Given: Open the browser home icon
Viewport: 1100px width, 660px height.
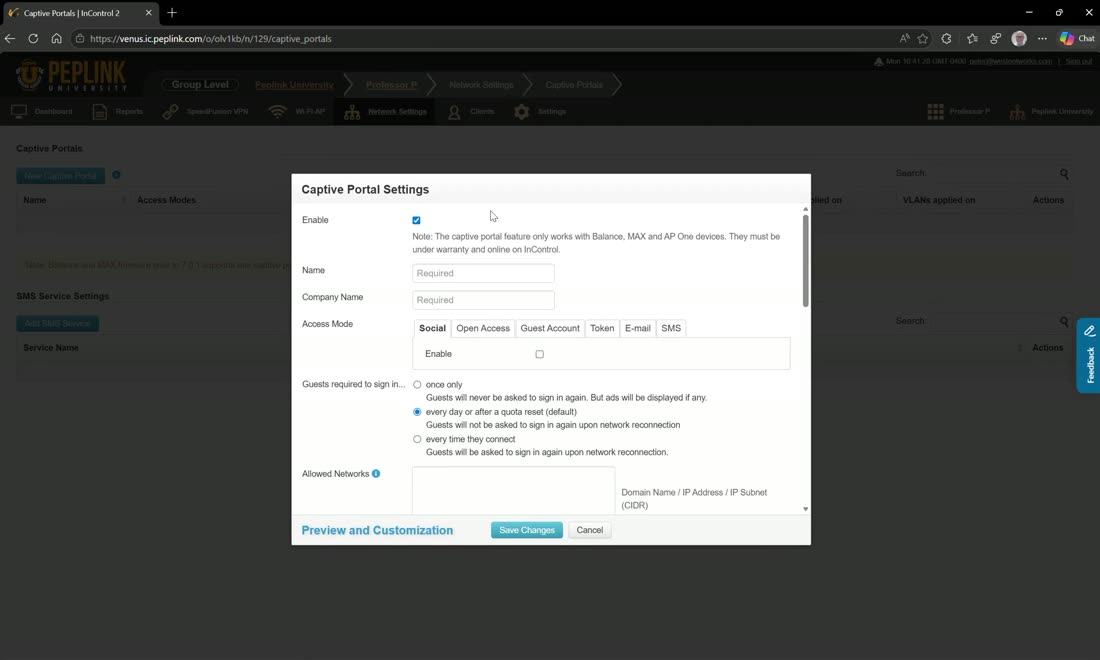Looking at the screenshot, I should point(56,39).
